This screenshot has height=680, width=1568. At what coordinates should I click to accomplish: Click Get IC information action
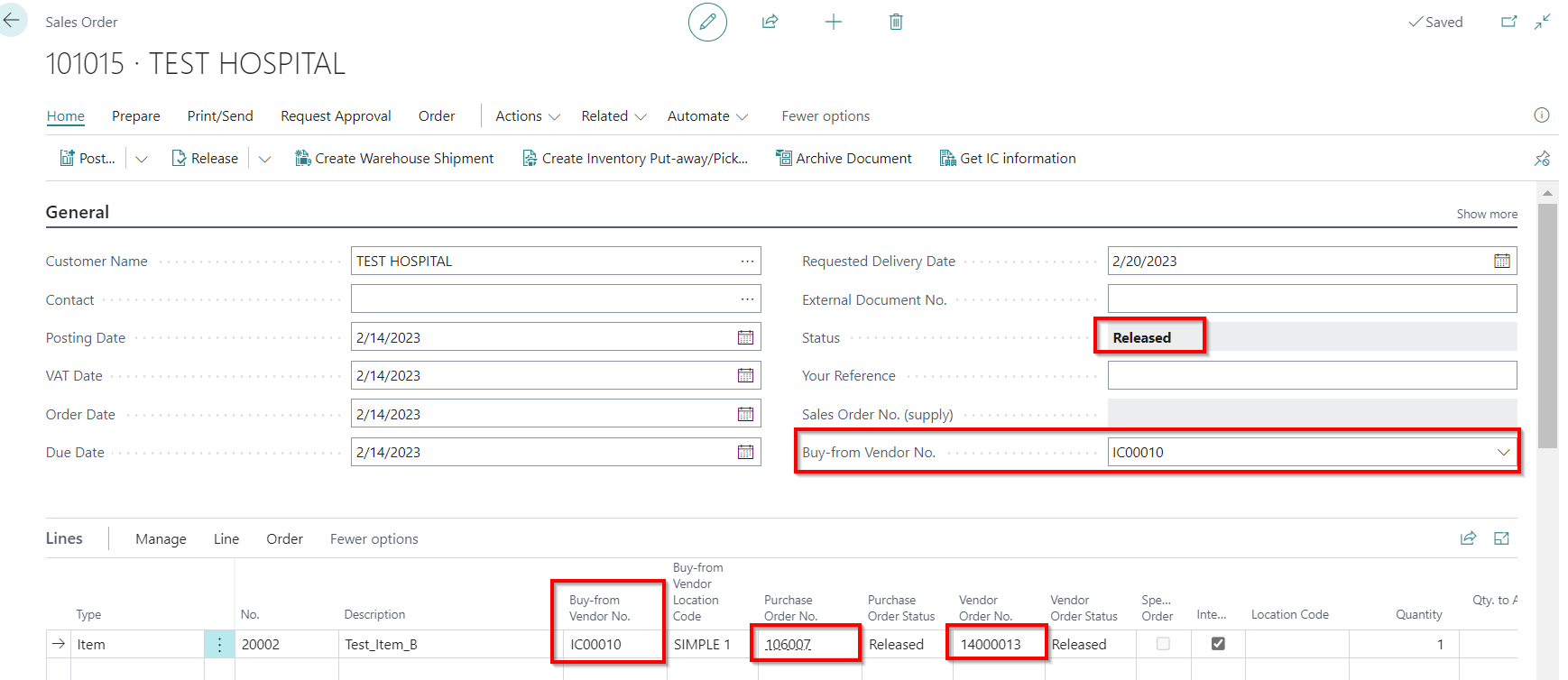tap(1008, 159)
